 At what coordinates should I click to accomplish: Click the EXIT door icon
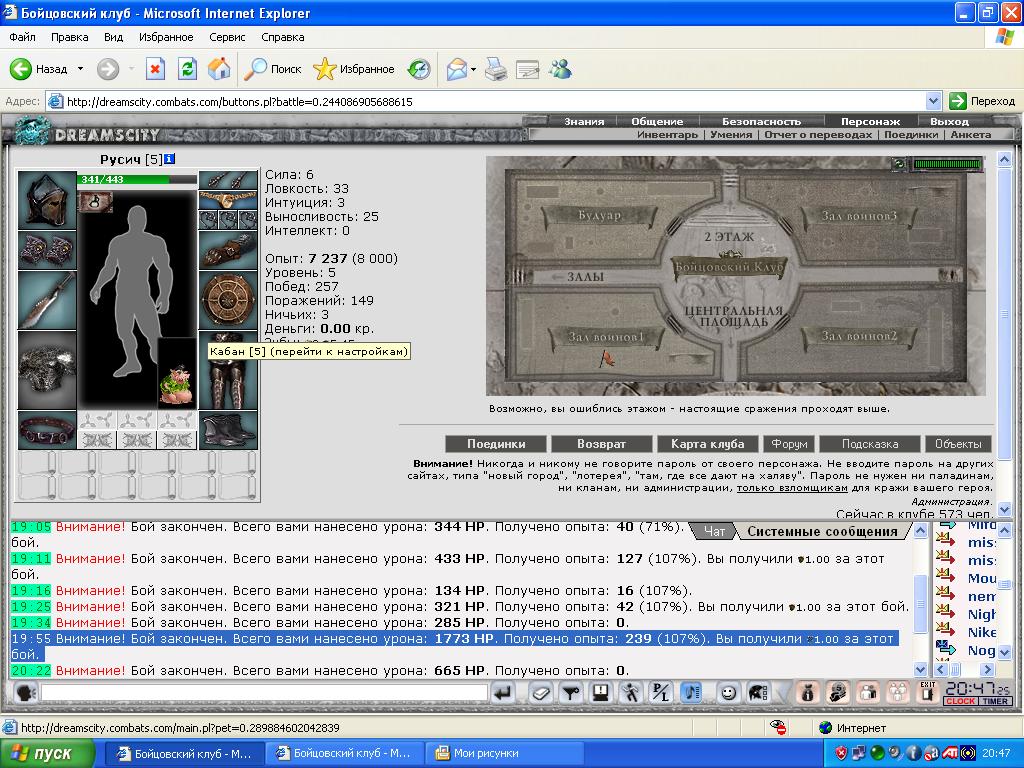coord(927,692)
